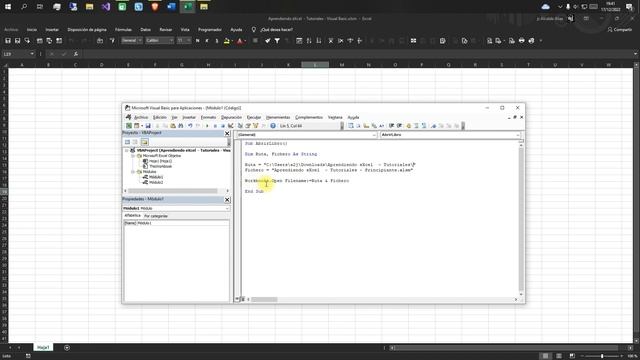This screenshot has width=640, height=360.
Task: Collapse the Módulos folder expander
Action: click(133, 172)
